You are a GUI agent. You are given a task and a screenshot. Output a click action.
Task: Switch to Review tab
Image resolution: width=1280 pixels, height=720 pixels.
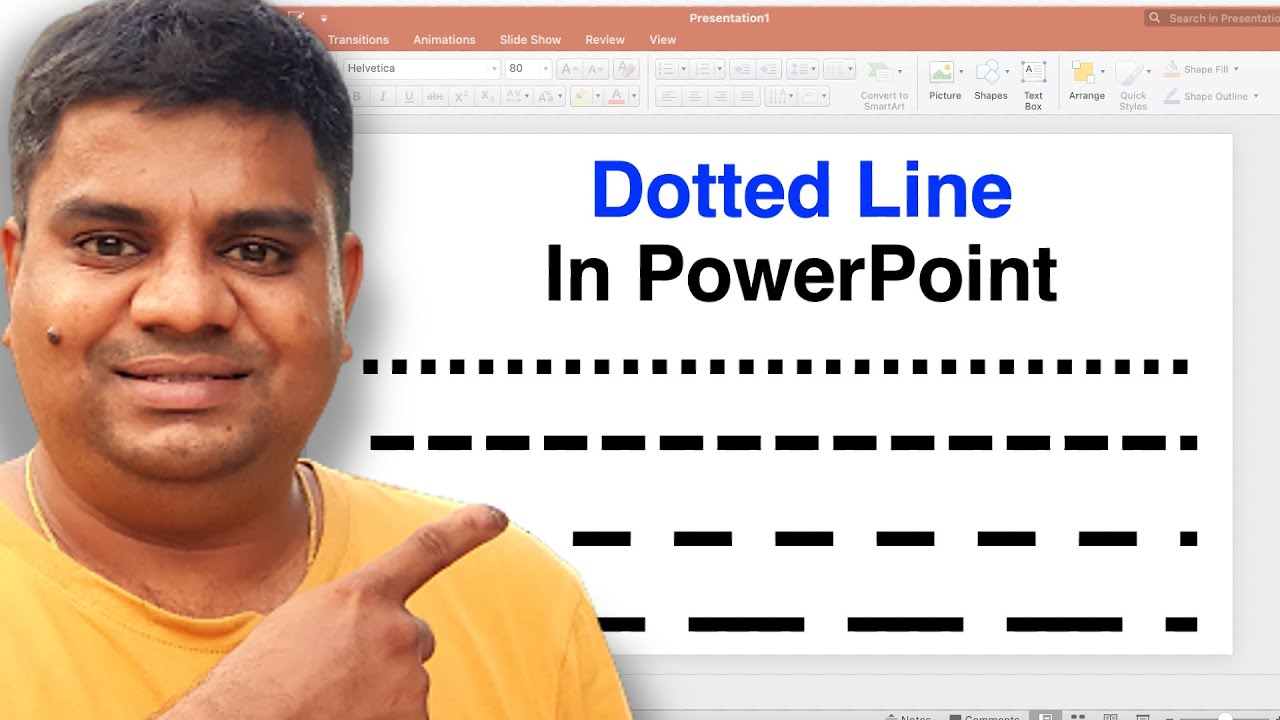click(x=605, y=40)
